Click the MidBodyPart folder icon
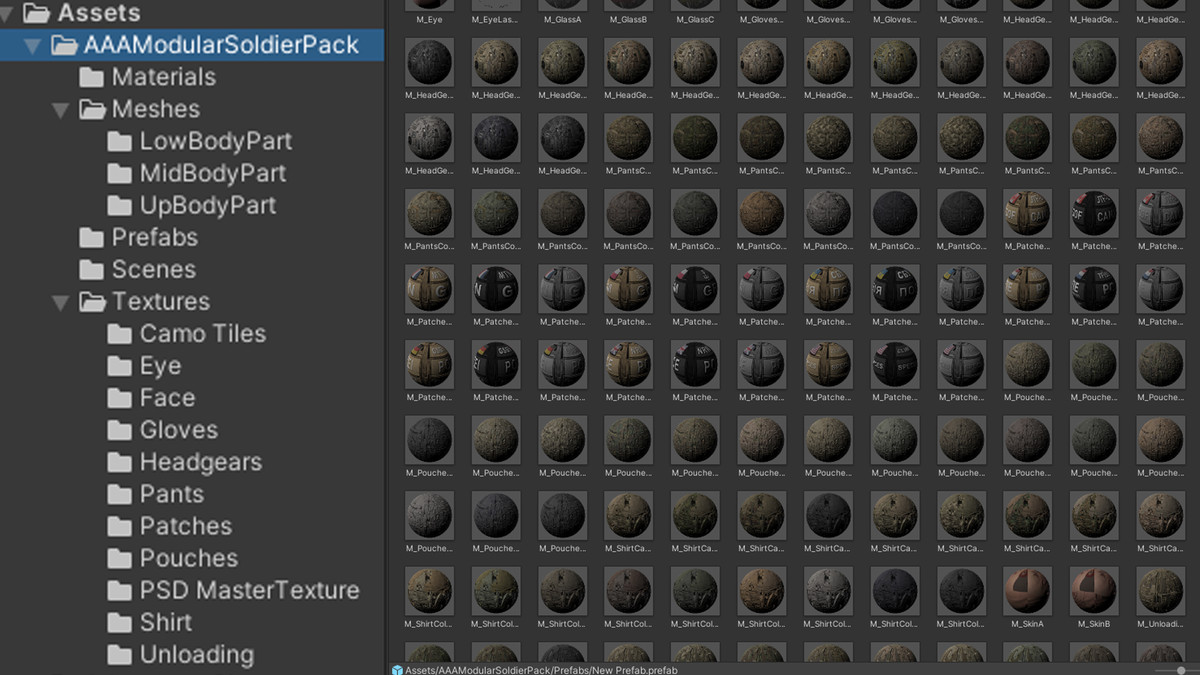 pyautogui.click(x=120, y=173)
